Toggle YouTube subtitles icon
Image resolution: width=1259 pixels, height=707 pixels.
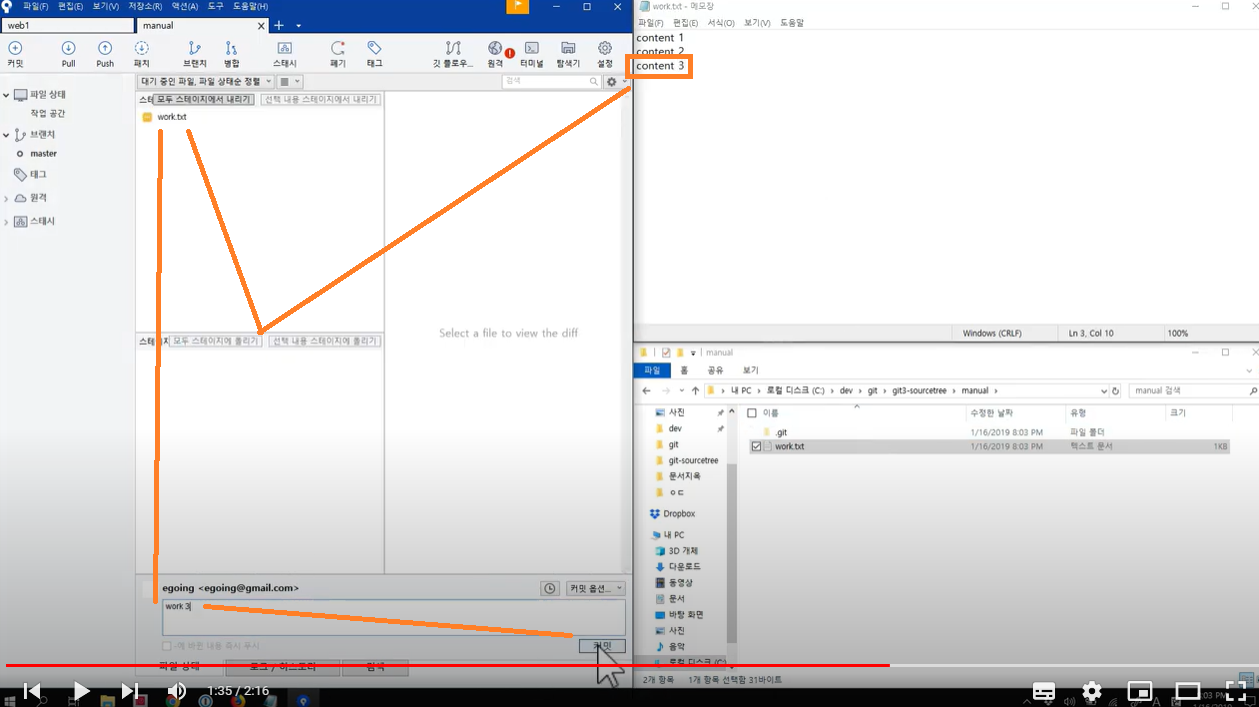click(1044, 691)
